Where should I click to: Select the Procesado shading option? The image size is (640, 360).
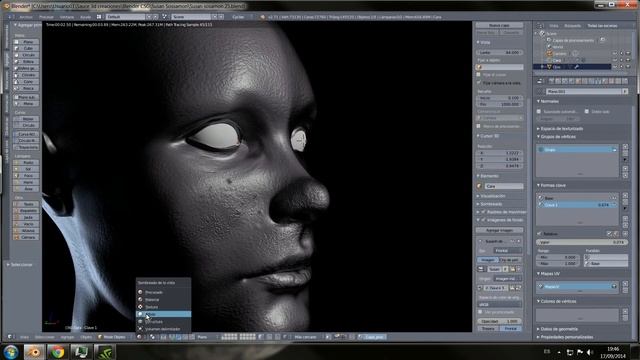click(163, 292)
